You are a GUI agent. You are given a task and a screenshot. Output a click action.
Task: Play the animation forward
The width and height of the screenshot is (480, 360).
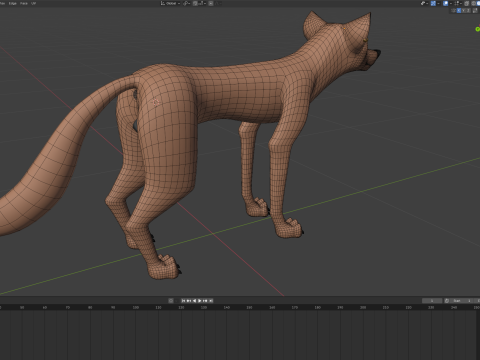pyautogui.click(x=199, y=301)
